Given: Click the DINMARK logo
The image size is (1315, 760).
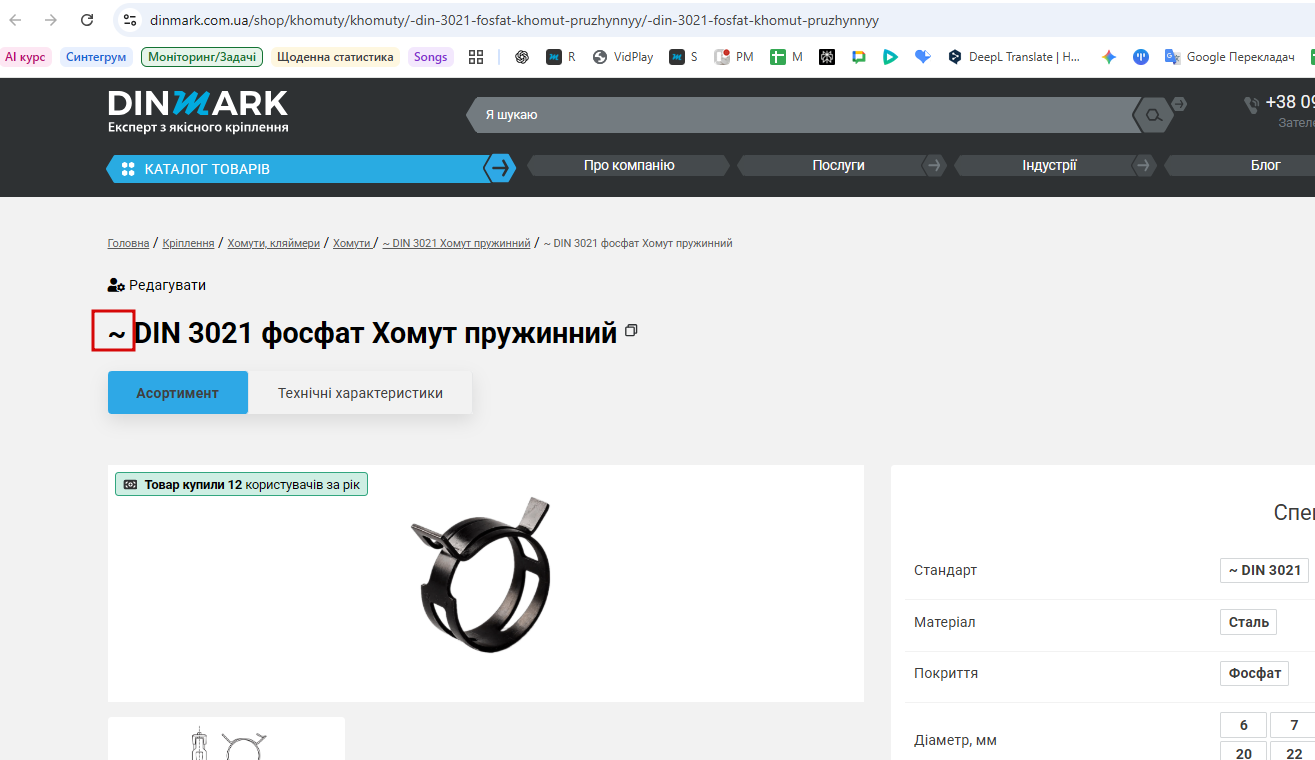Looking at the screenshot, I should (198, 111).
